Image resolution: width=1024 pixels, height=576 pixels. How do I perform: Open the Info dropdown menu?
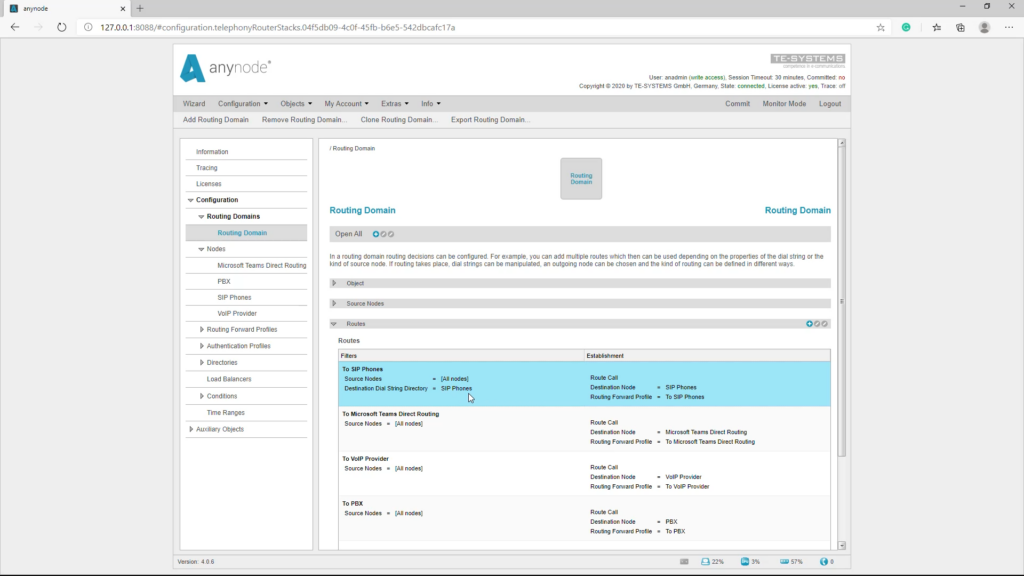[x=430, y=104]
